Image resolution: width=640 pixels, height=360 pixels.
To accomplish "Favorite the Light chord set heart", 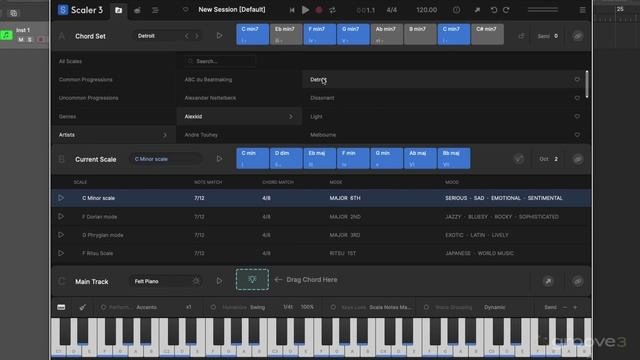I will click(x=577, y=116).
